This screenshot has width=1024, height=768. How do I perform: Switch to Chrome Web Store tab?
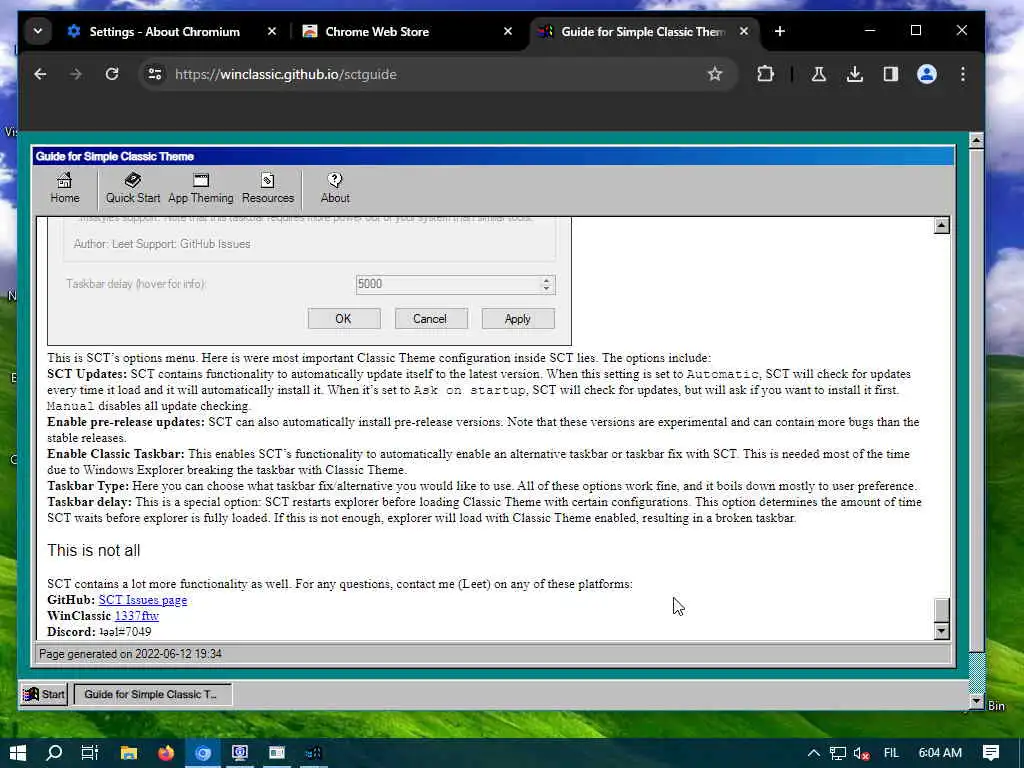tap(377, 31)
